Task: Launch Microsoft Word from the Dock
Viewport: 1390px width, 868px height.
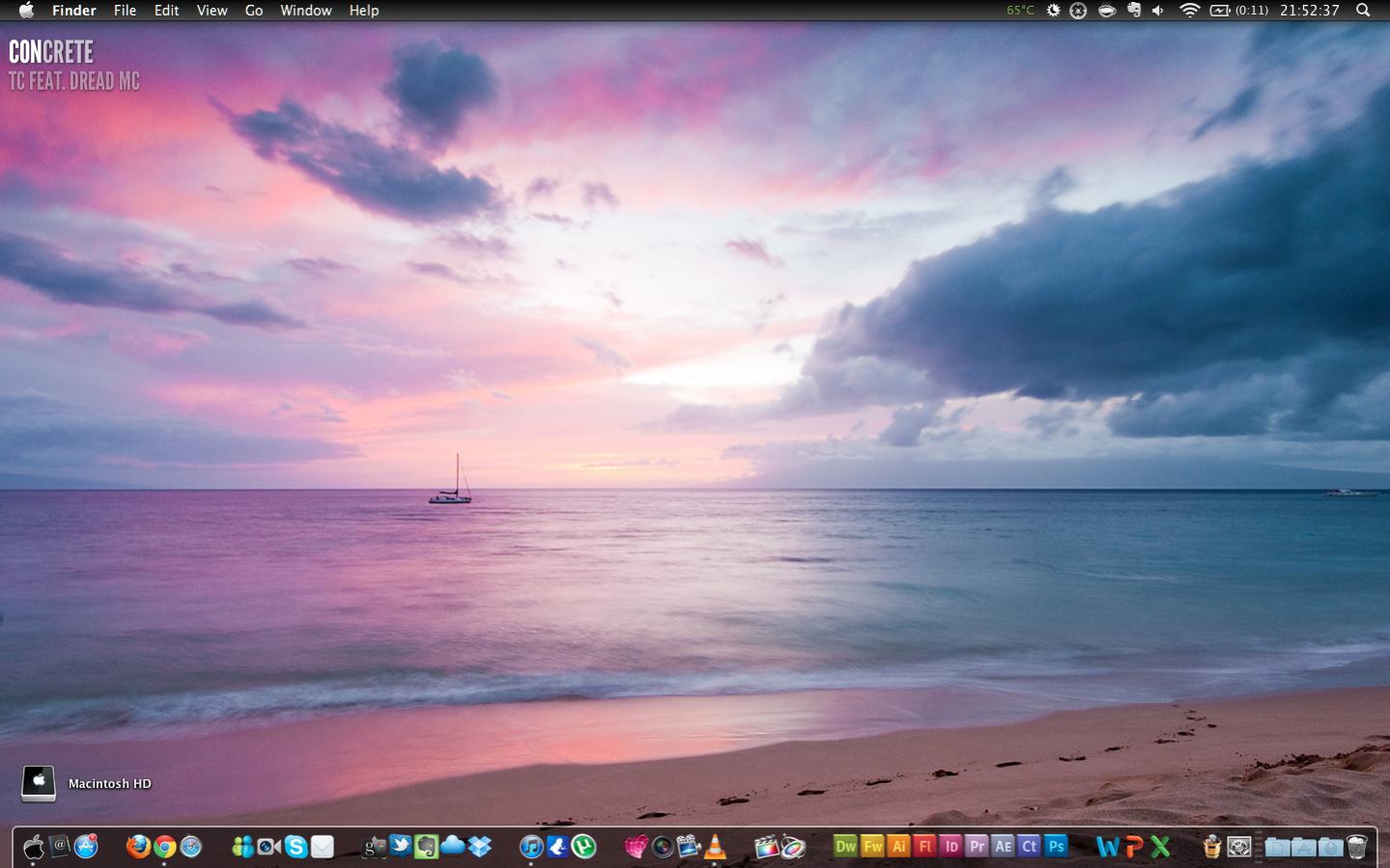Action: click(x=1108, y=847)
